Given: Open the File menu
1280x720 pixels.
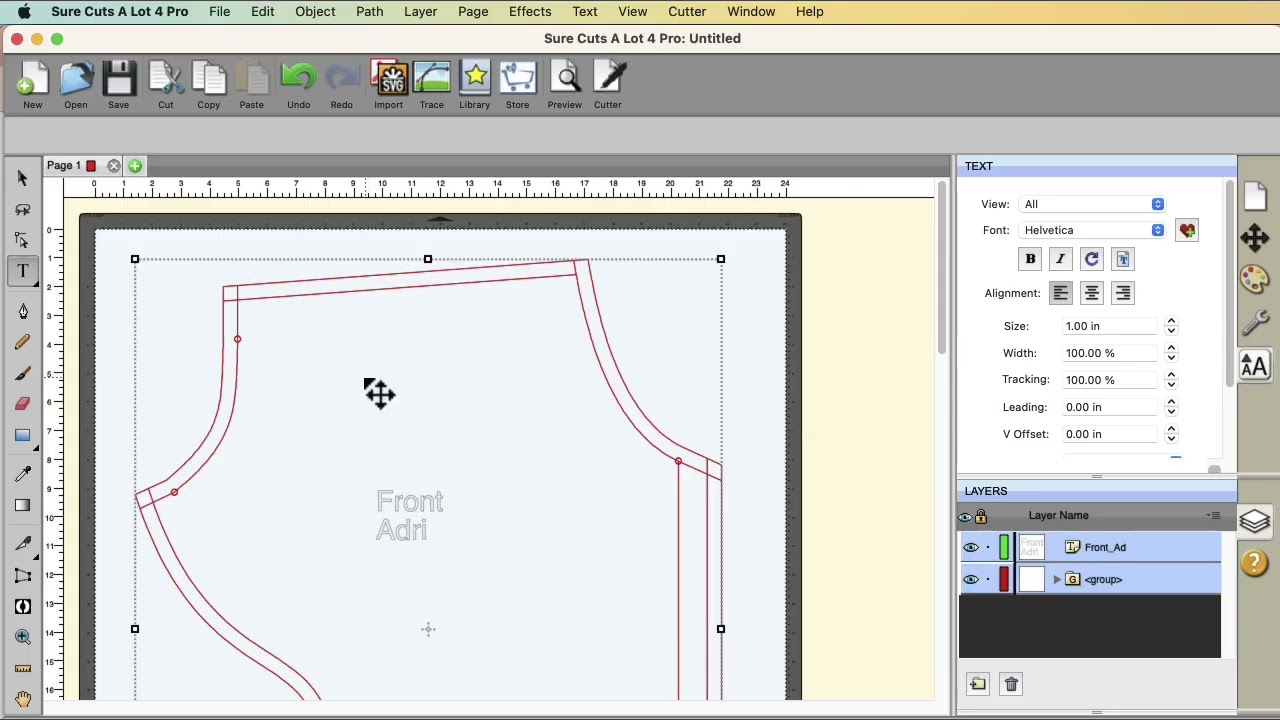Looking at the screenshot, I should [x=219, y=11].
